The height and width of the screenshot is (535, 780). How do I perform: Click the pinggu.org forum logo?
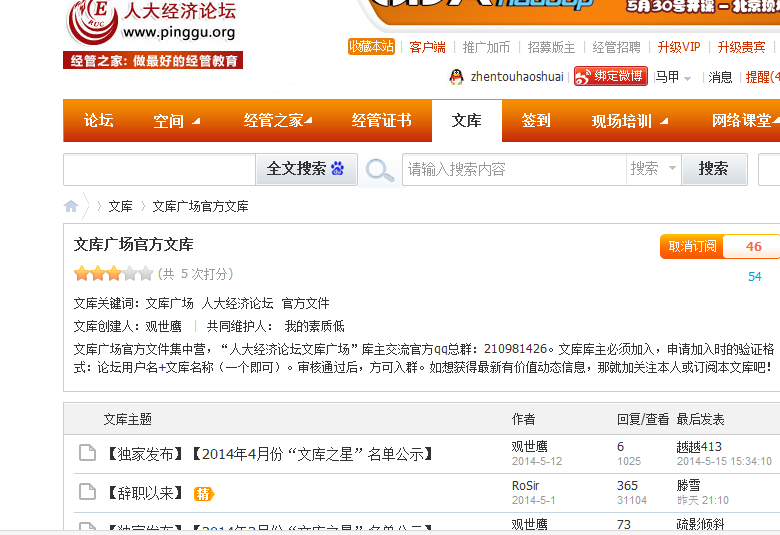coord(152,23)
